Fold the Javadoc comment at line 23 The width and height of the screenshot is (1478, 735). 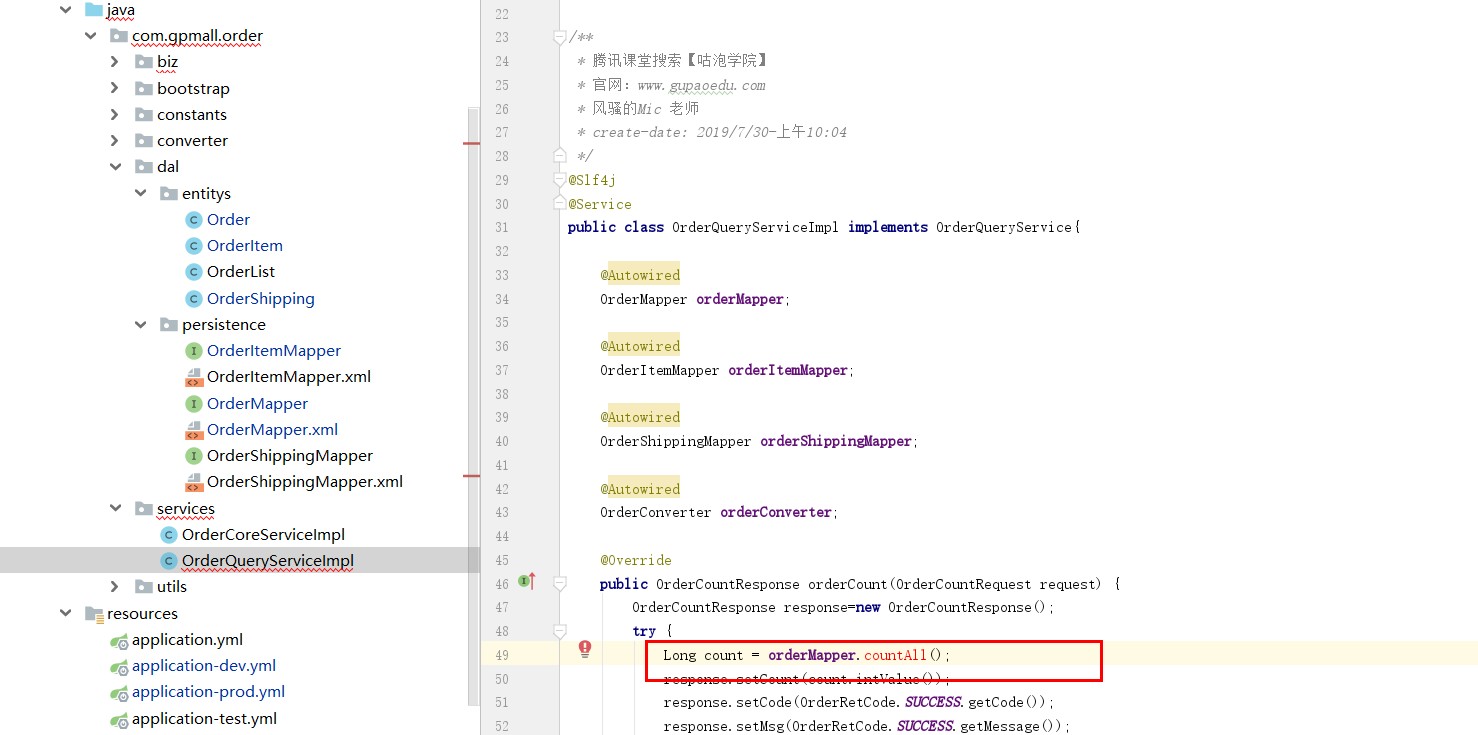560,37
